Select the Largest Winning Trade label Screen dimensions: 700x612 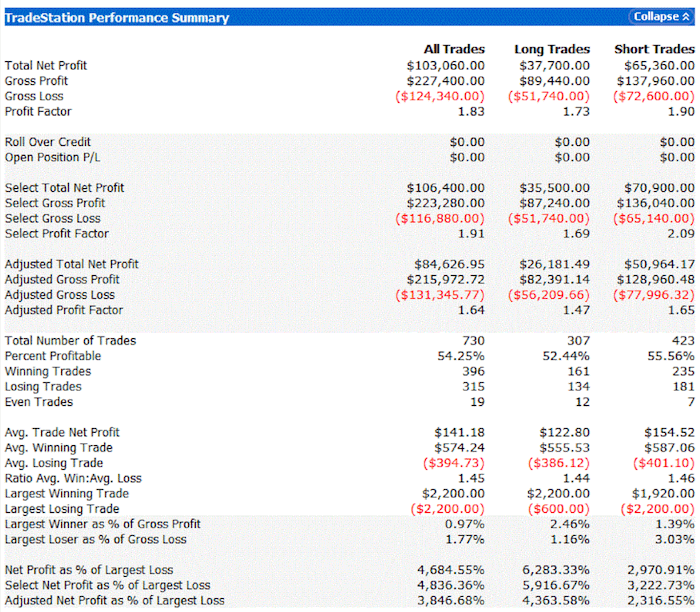tap(67, 493)
